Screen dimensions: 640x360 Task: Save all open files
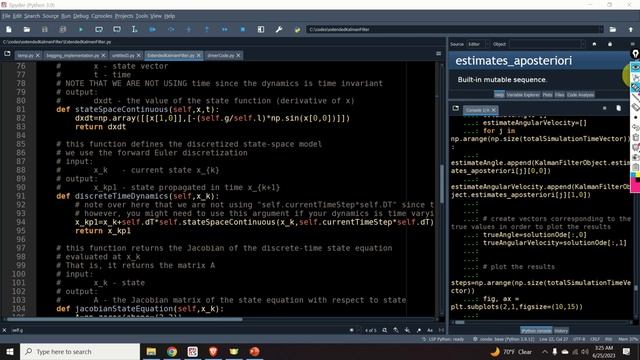62,29
